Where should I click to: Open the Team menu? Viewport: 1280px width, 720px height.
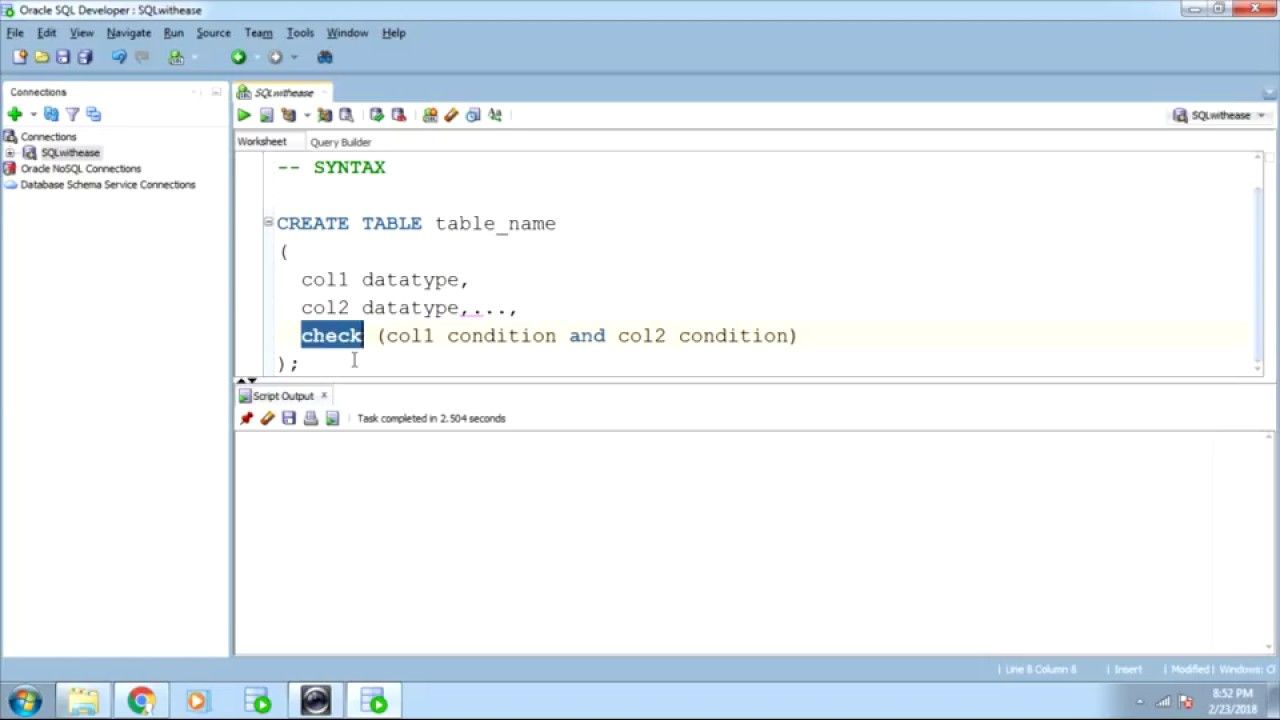pos(259,33)
